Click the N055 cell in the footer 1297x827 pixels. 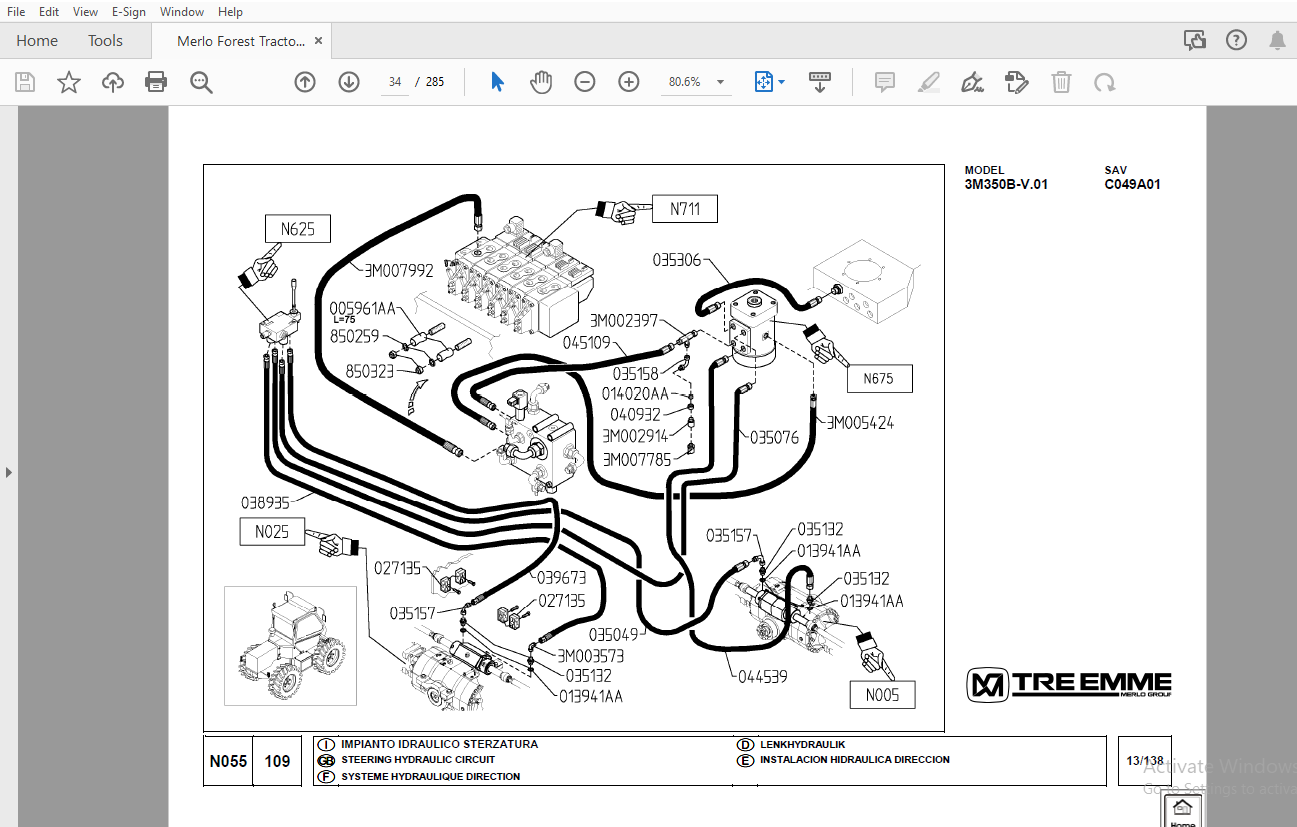click(x=228, y=761)
